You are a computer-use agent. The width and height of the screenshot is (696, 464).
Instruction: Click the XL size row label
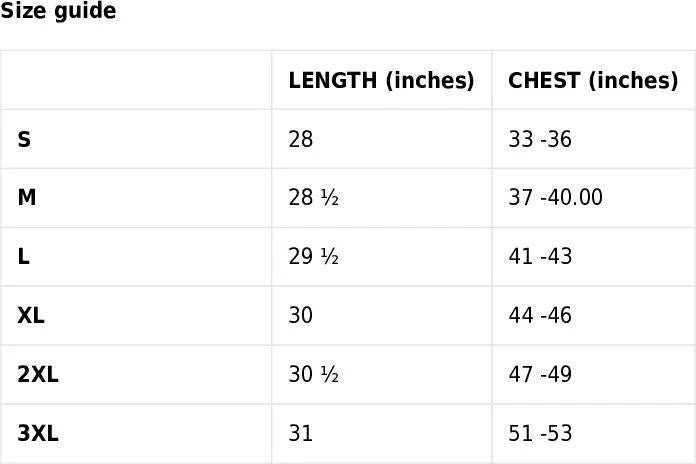coord(31,316)
